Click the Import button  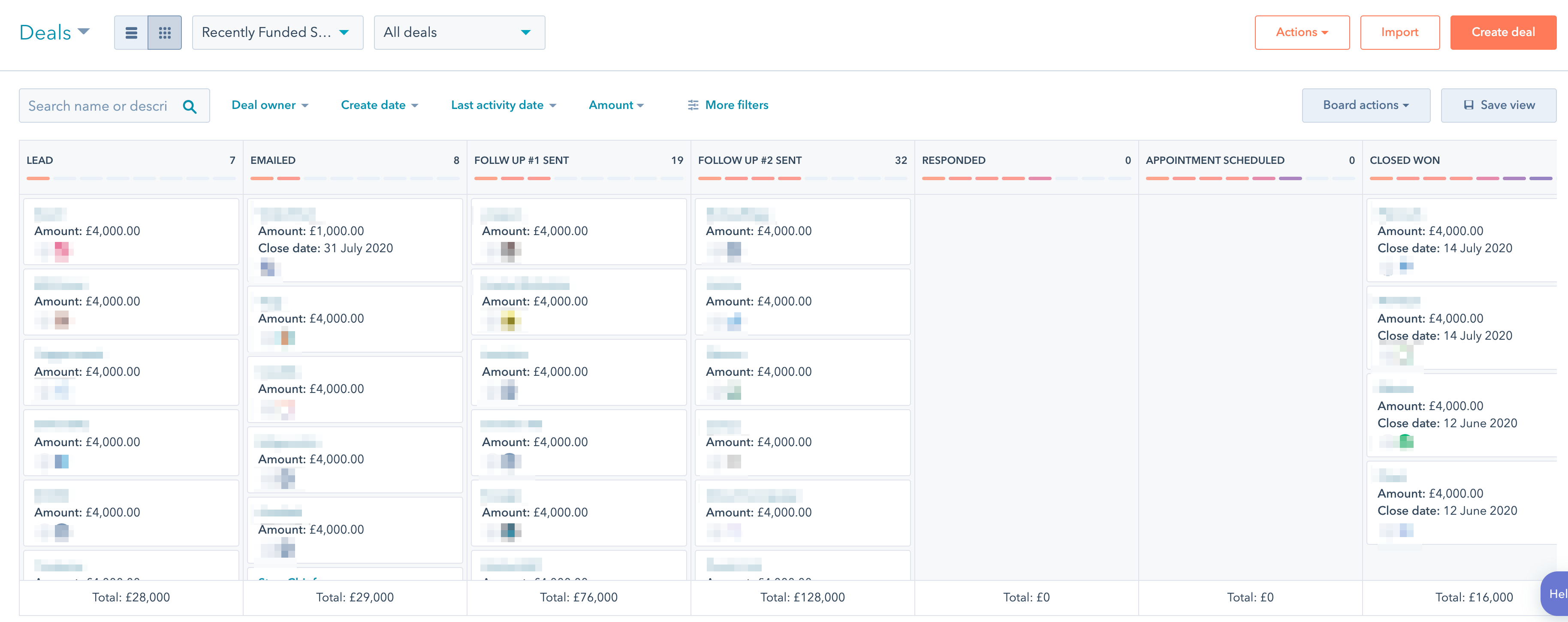coord(1399,33)
